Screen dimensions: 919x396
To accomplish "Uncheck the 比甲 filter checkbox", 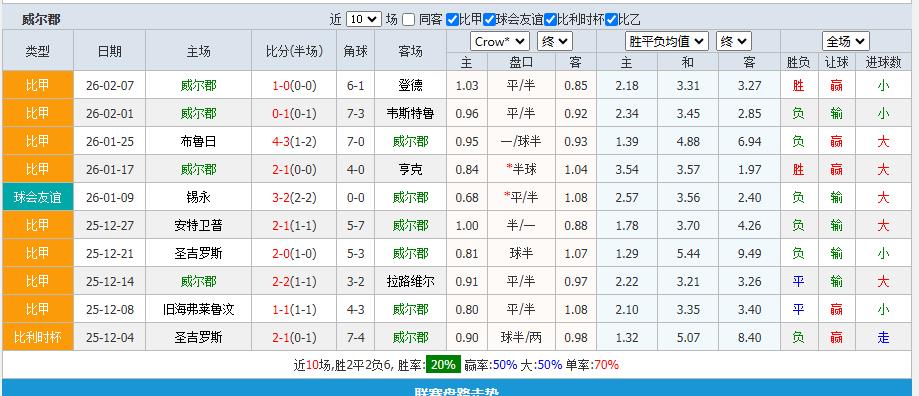I will (452, 19).
